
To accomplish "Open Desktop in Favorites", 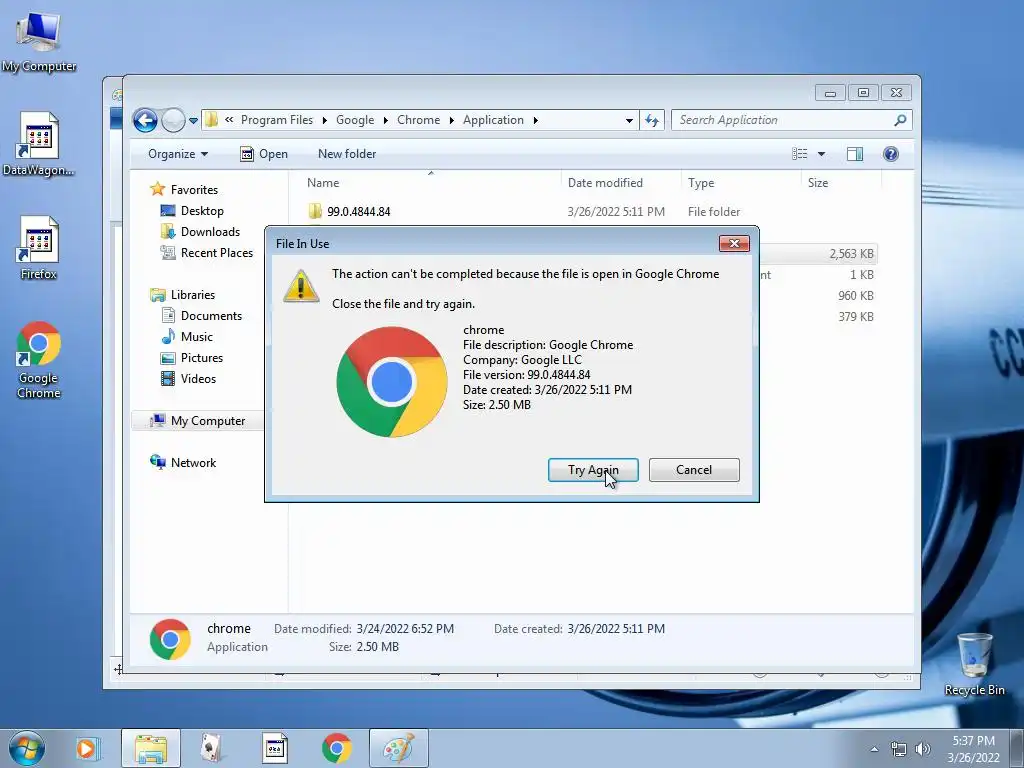I will [202, 211].
